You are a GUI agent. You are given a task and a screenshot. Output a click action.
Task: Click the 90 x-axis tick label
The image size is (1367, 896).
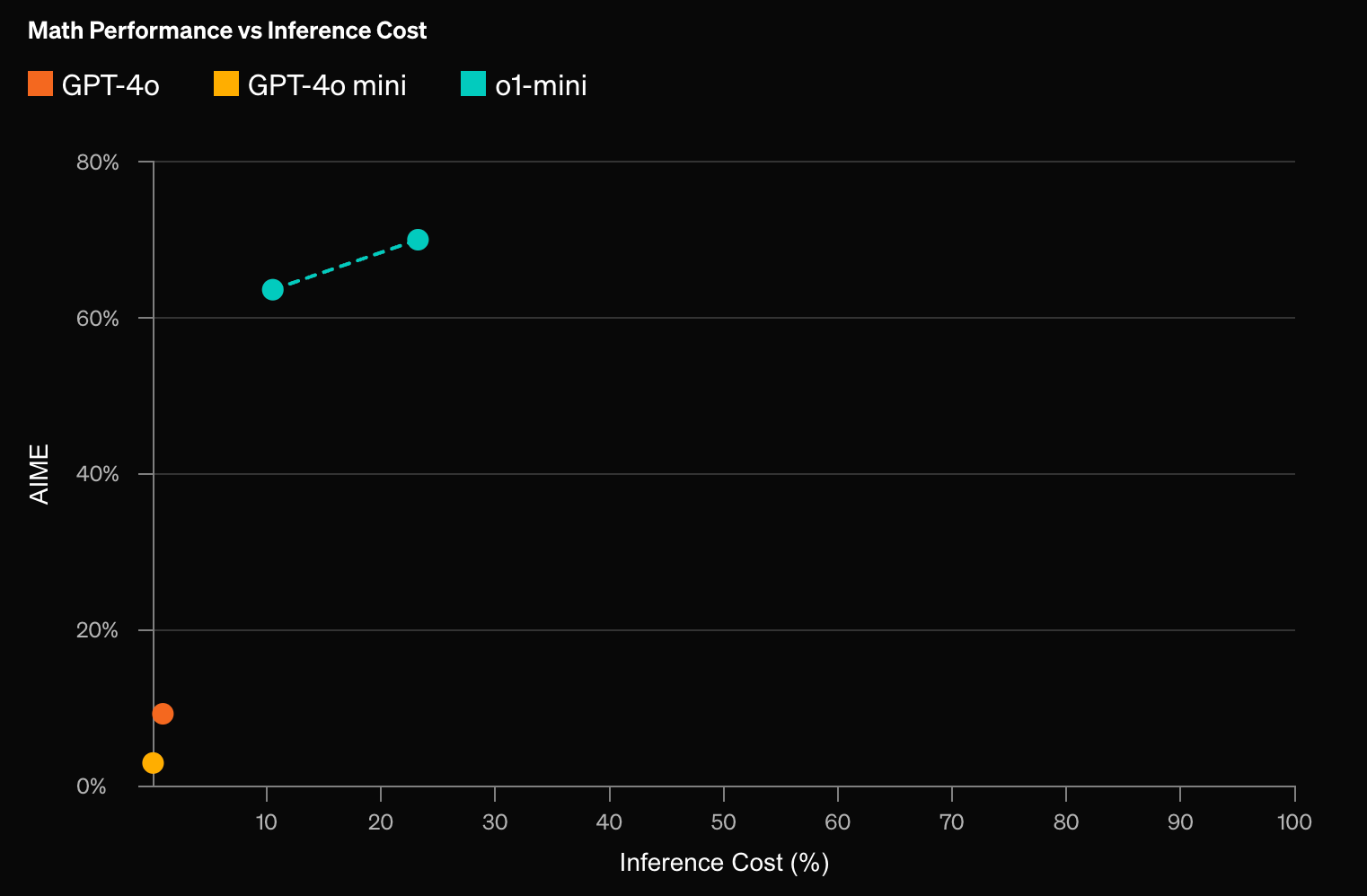[x=1180, y=822]
